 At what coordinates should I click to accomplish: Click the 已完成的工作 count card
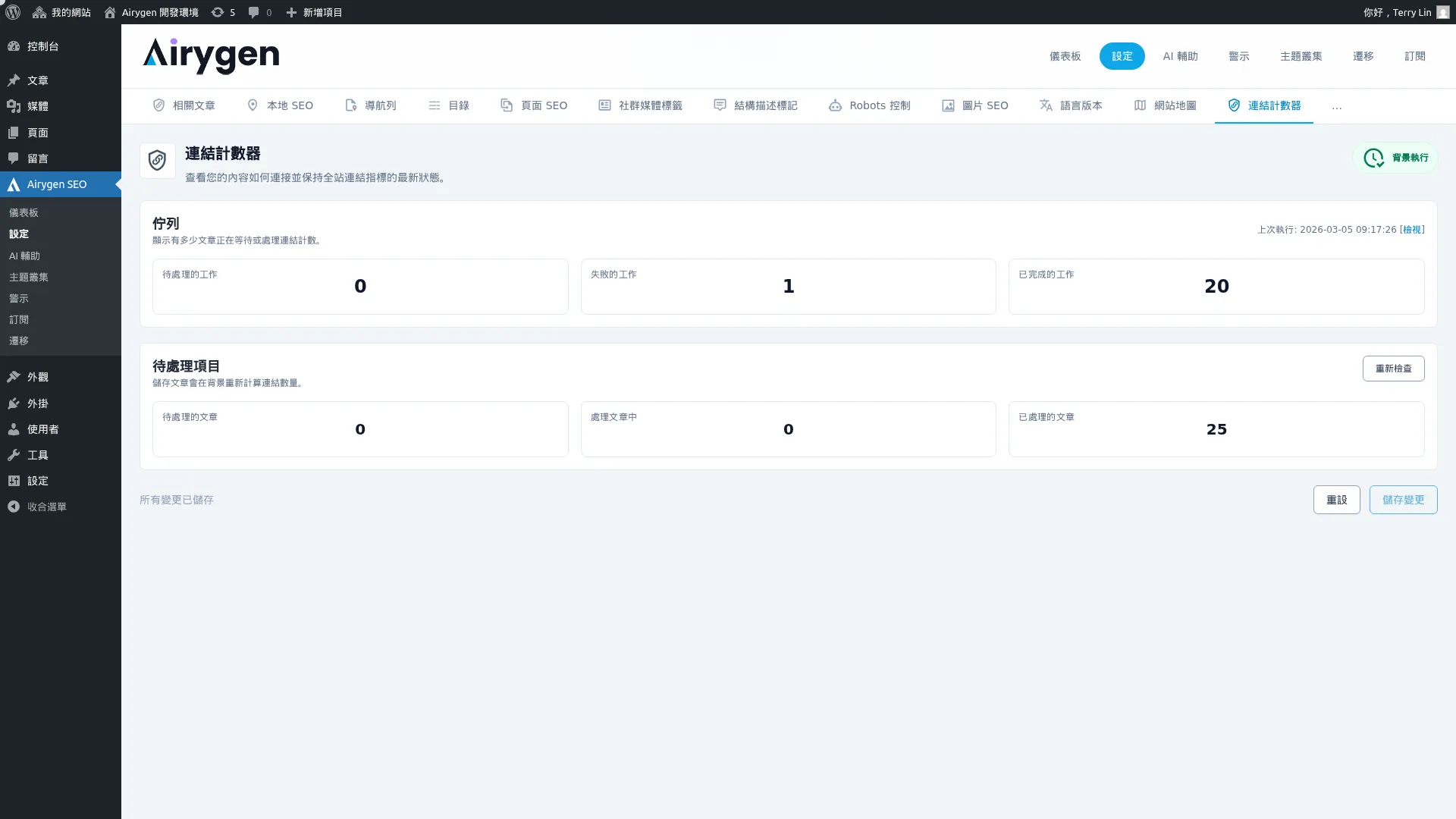tap(1216, 287)
